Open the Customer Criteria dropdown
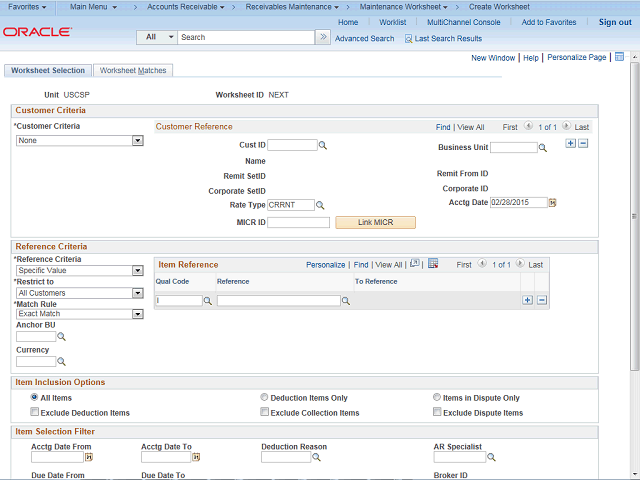Screen dimensions: 640x480 (138, 141)
